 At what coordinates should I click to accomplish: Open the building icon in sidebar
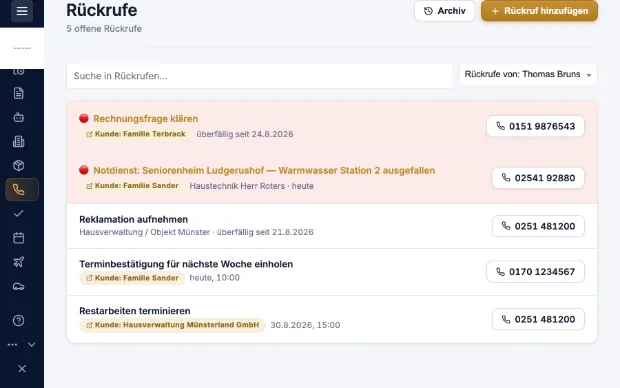pos(19,142)
